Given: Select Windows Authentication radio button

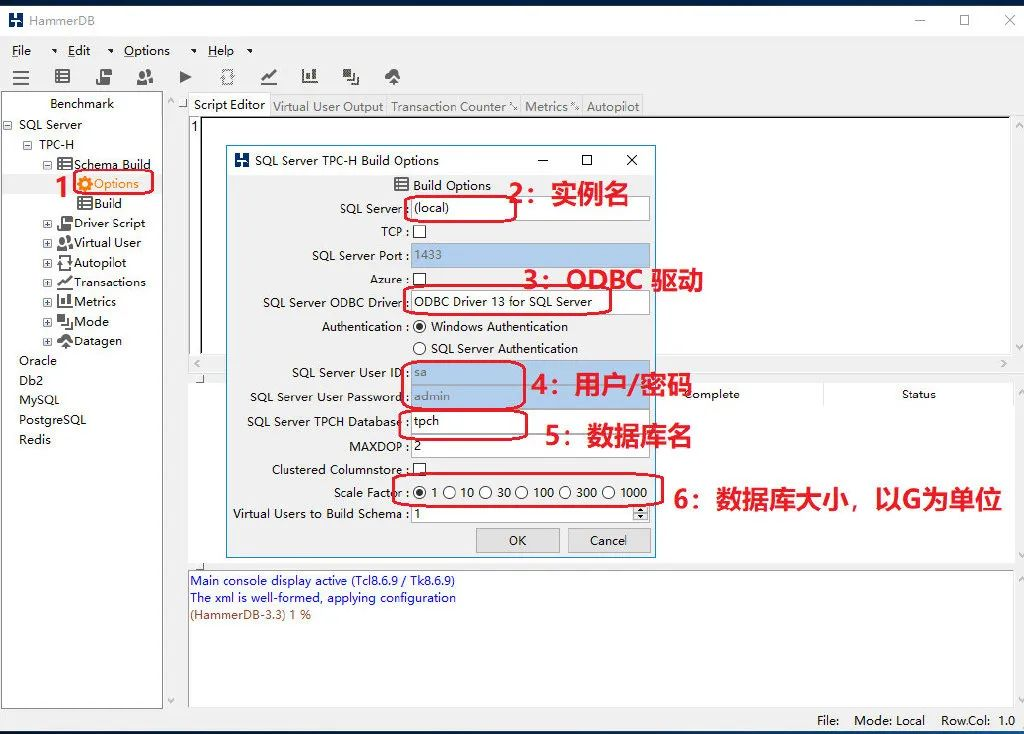Looking at the screenshot, I should pyautogui.click(x=420, y=327).
